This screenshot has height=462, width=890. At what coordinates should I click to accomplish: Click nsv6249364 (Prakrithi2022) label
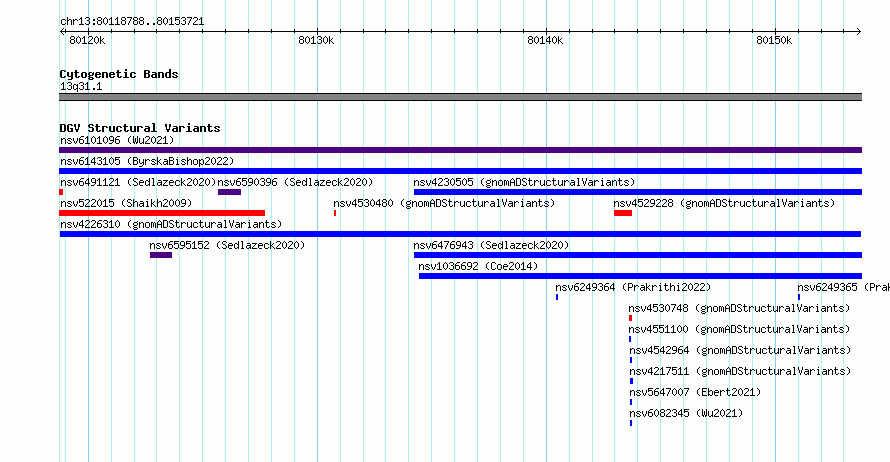tap(633, 287)
